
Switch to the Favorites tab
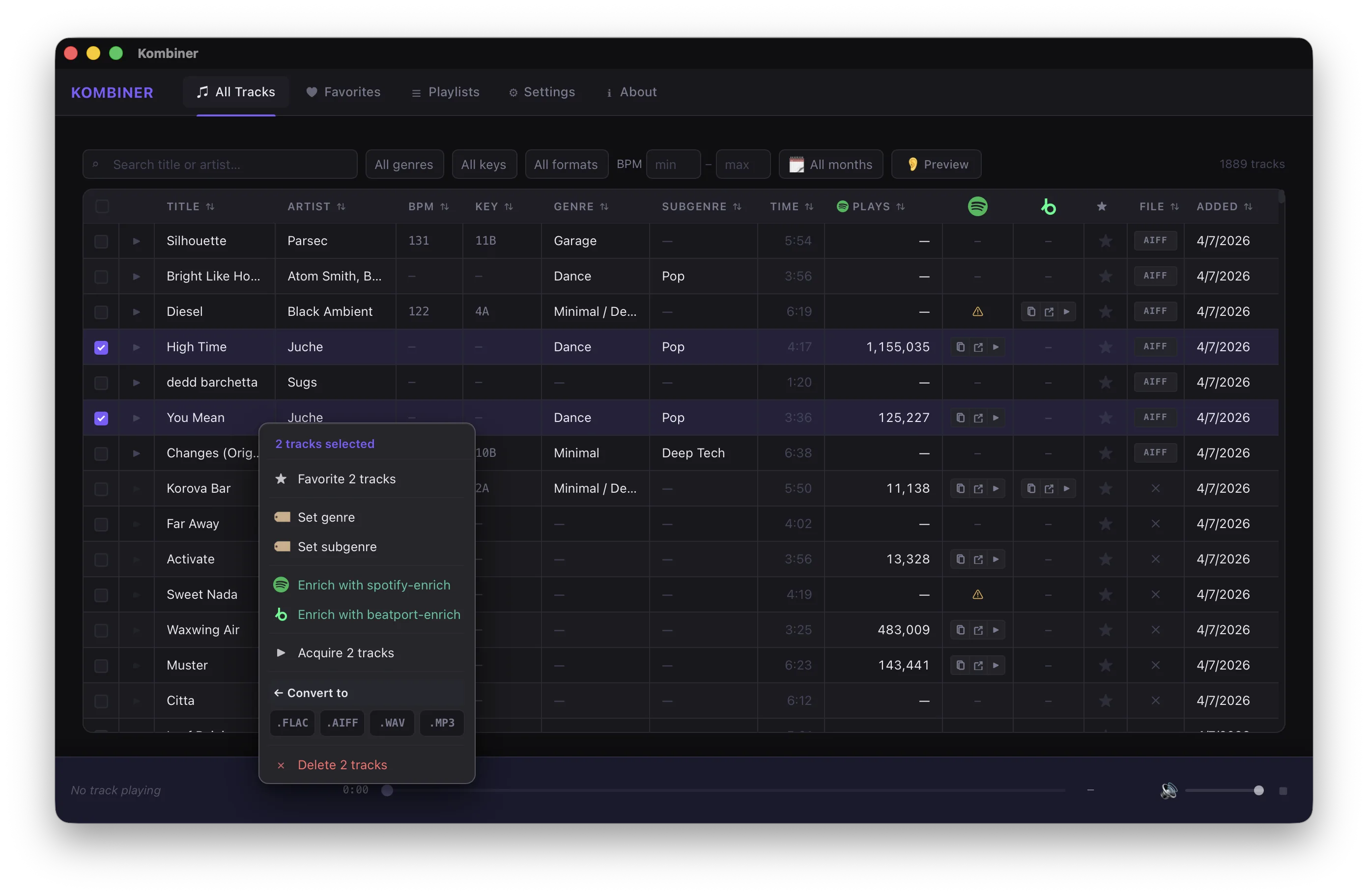pos(343,92)
